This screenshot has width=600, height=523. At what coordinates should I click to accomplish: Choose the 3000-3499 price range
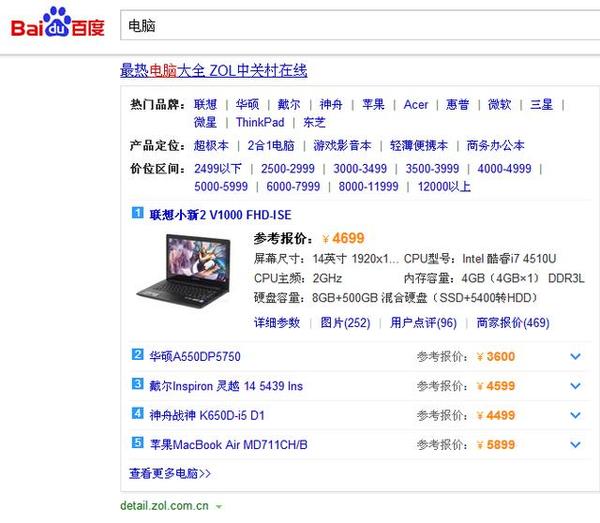click(360, 169)
